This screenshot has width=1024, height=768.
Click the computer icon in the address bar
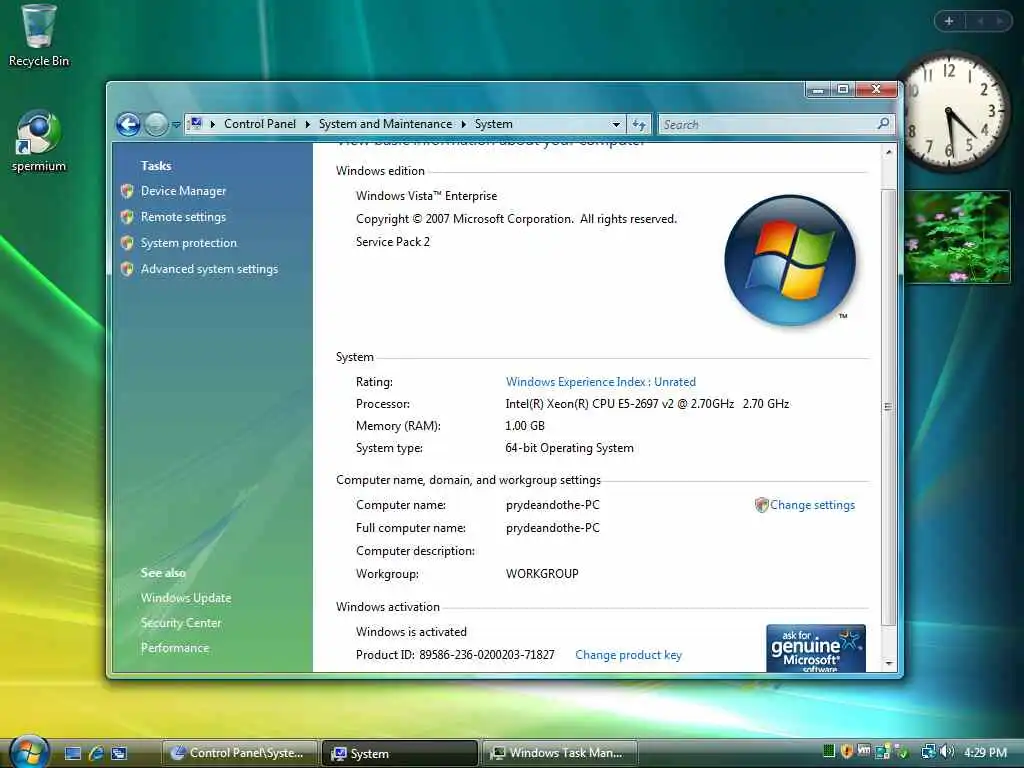[x=196, y=123]
